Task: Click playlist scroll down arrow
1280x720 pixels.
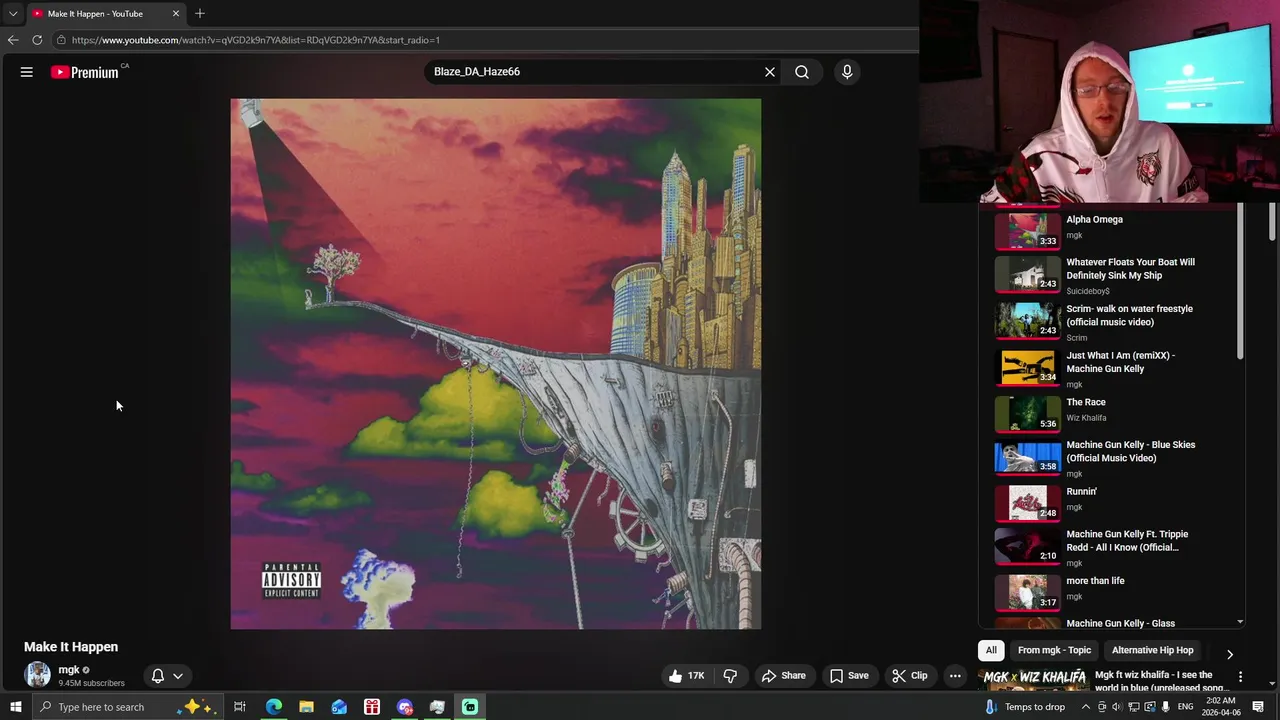Action: pyautogui.click(x=1241, y=621)
